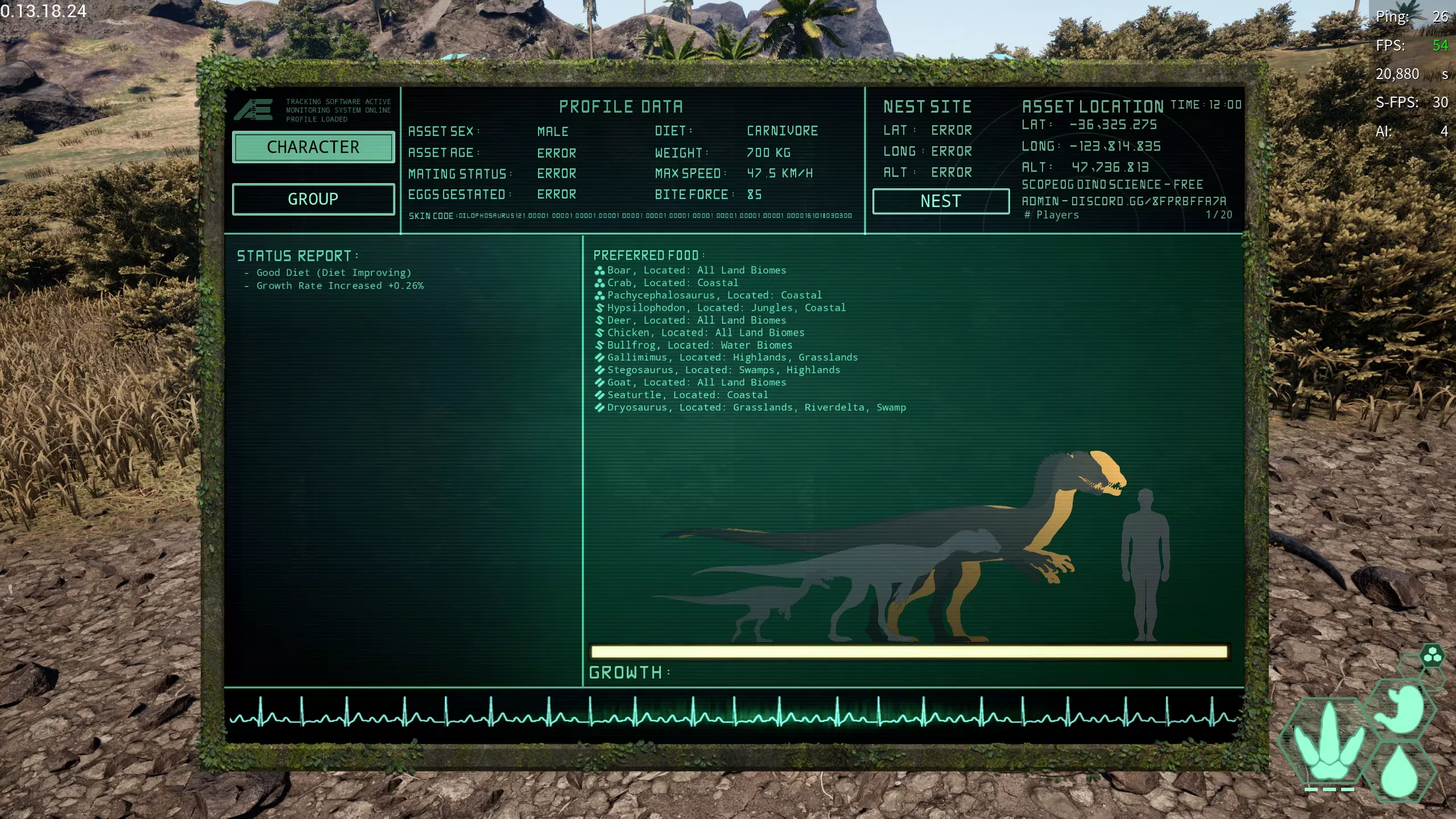Click the dinosaur footprint stamina icon
Image resolution: width=1456 pixels, height=819 pixels.
pos(1329,741)
